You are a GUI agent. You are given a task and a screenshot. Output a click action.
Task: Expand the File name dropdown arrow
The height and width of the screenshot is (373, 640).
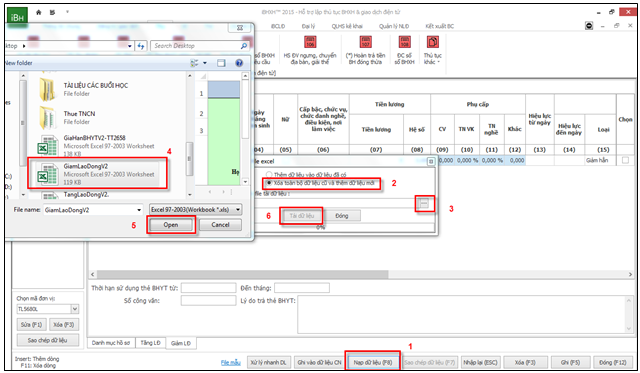click(139, 210)
